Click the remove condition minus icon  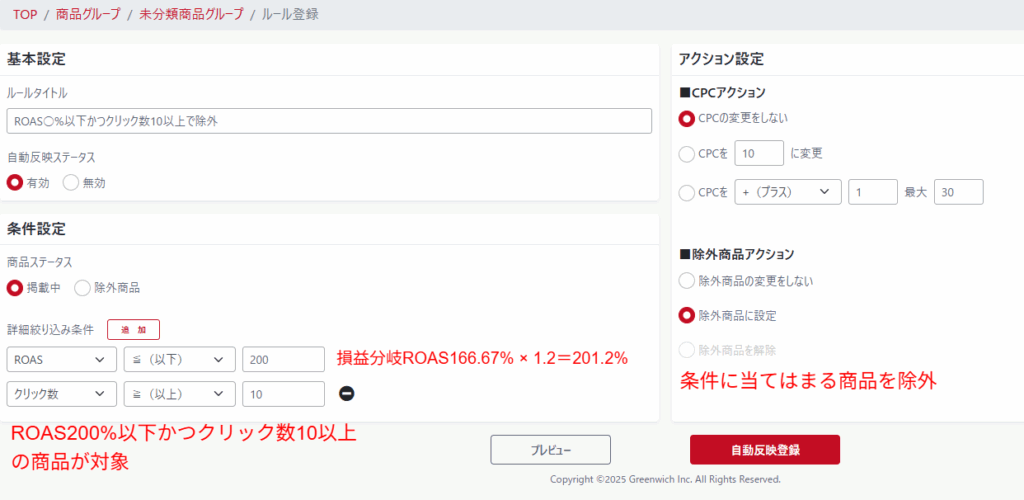[x=347, y=394]
